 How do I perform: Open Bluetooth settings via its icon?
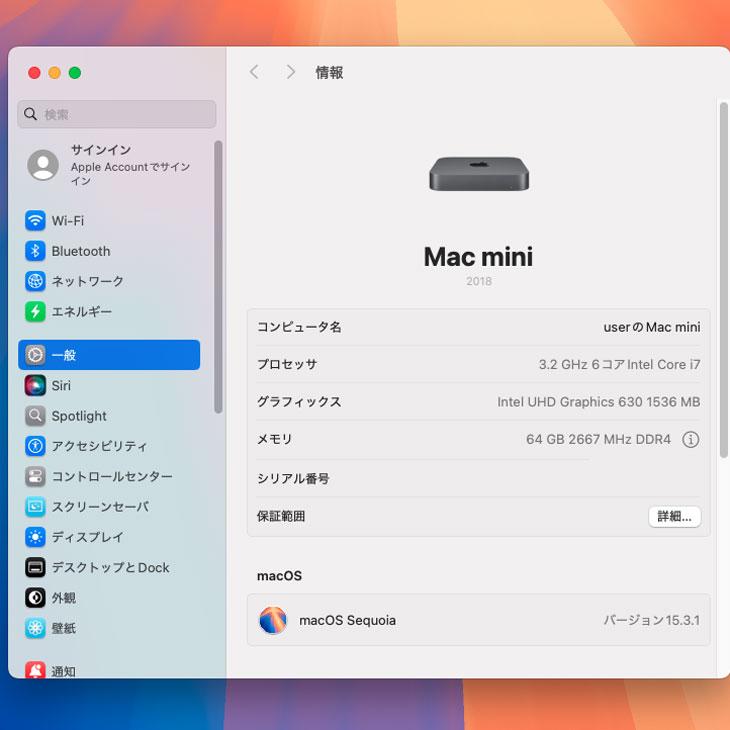[35, 251]
